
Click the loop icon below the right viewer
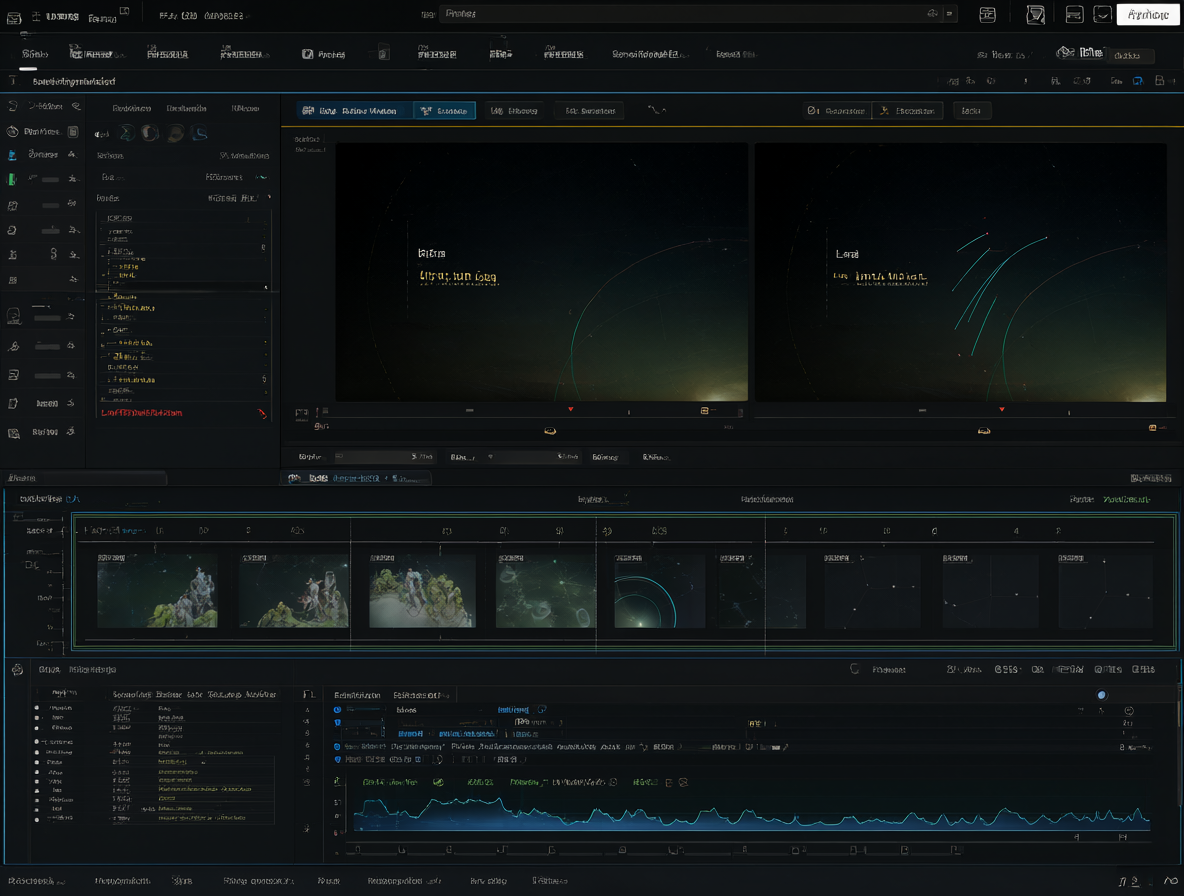pyautogui.click(x=984, y=431)
